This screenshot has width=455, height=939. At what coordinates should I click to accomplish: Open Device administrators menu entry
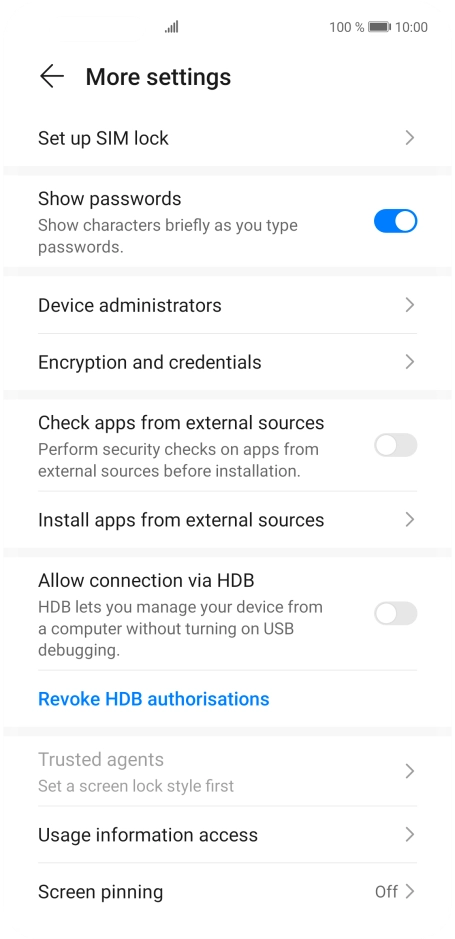(228, 305)
